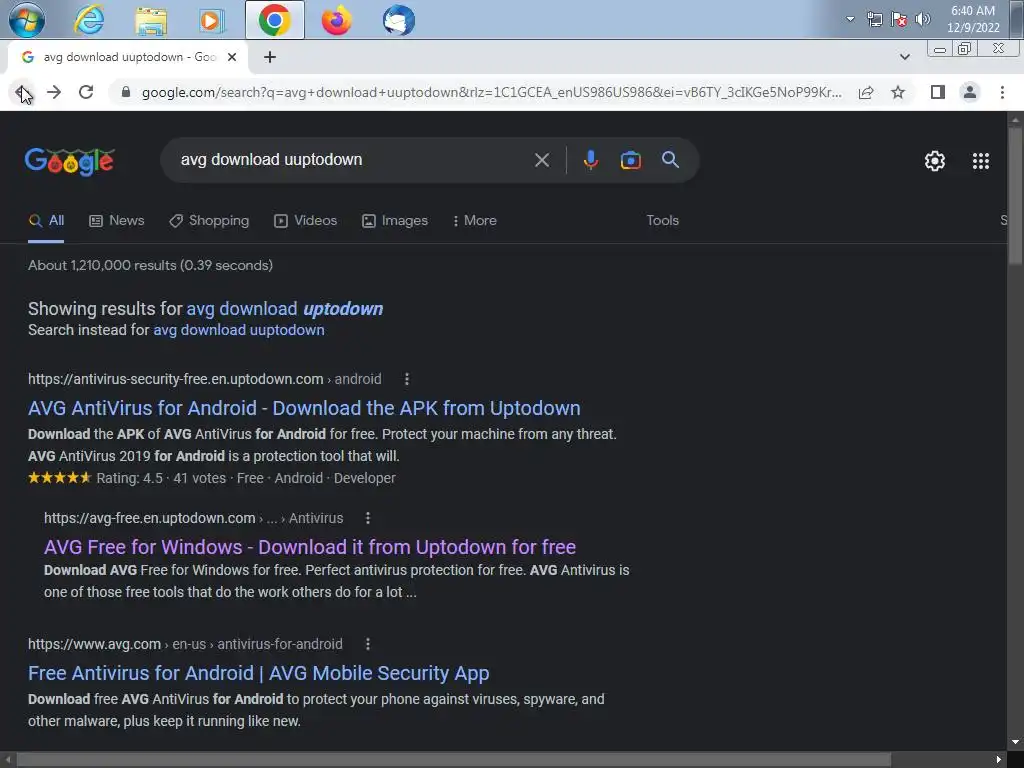Image resolution: width=1024 pixels, height=768 pixels.
Task: Open Windows Explorer folder from taskbar
Action: 150,20
